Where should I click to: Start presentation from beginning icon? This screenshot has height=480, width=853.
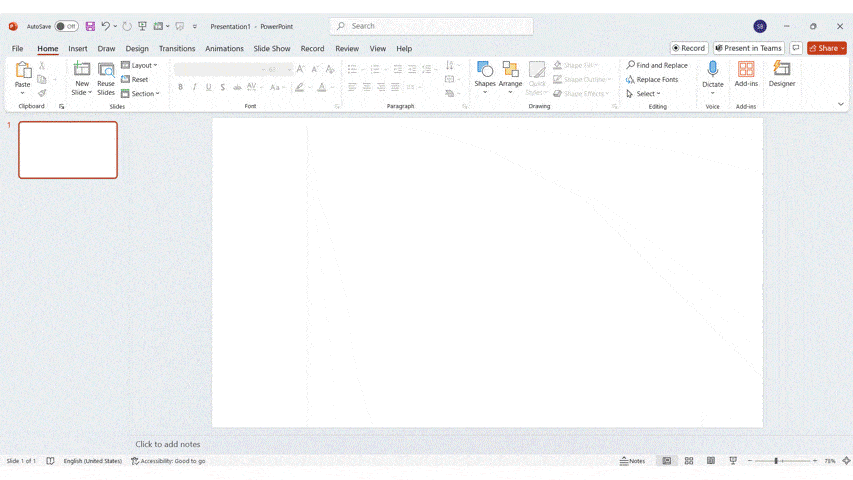pyautogui.click(x=143, y=26)
